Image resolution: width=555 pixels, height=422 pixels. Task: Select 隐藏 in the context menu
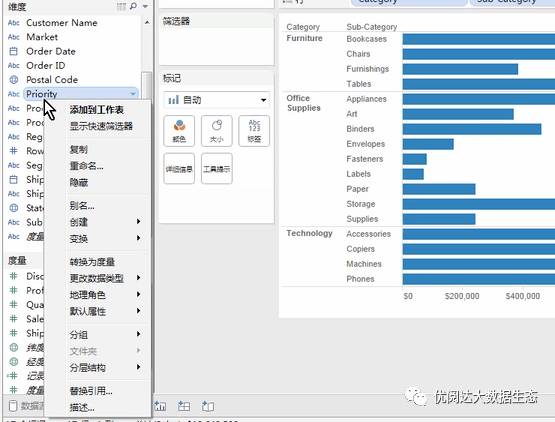[x=79, y=182]
